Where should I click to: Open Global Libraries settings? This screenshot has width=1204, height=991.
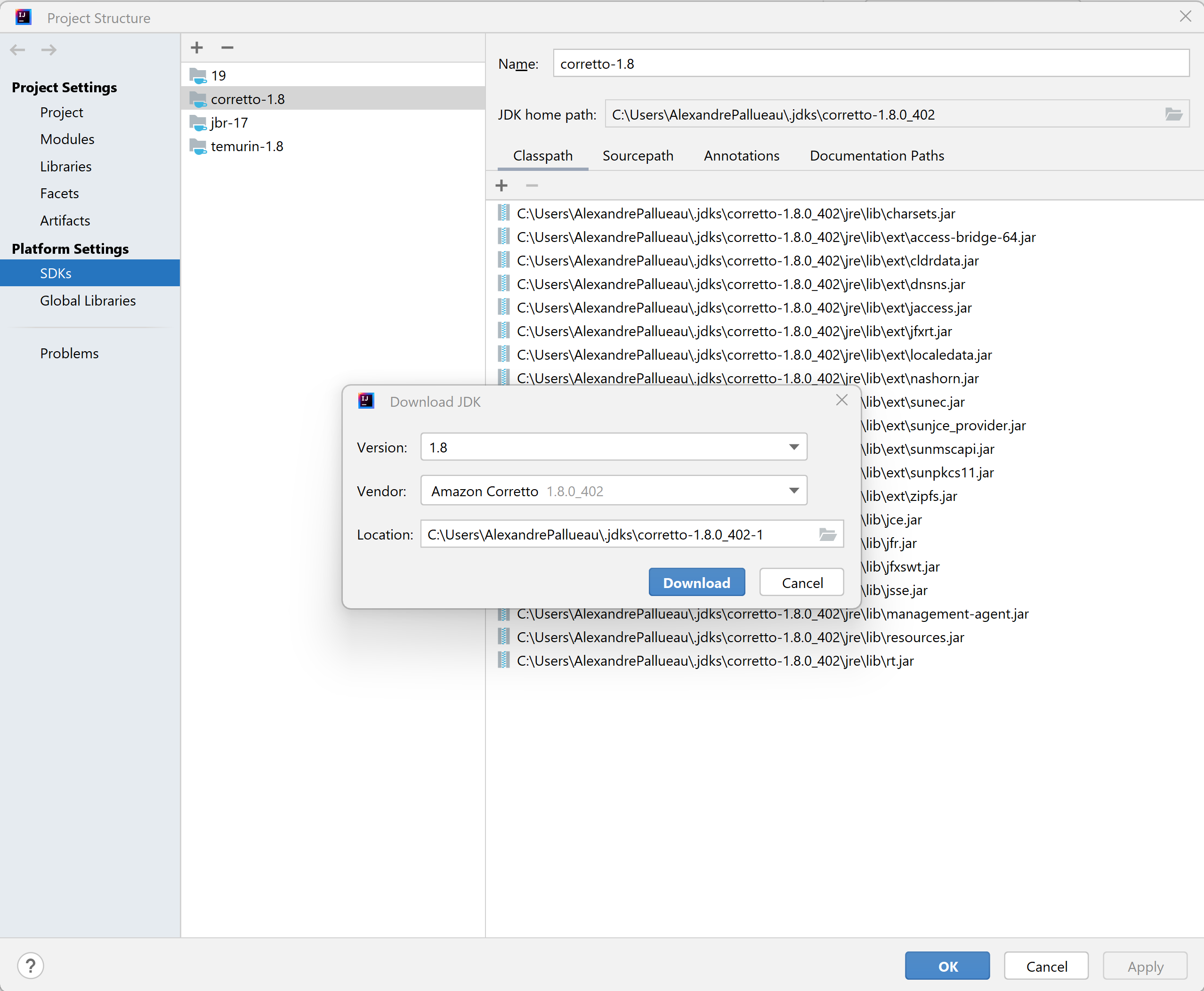(x=88, y=300)
